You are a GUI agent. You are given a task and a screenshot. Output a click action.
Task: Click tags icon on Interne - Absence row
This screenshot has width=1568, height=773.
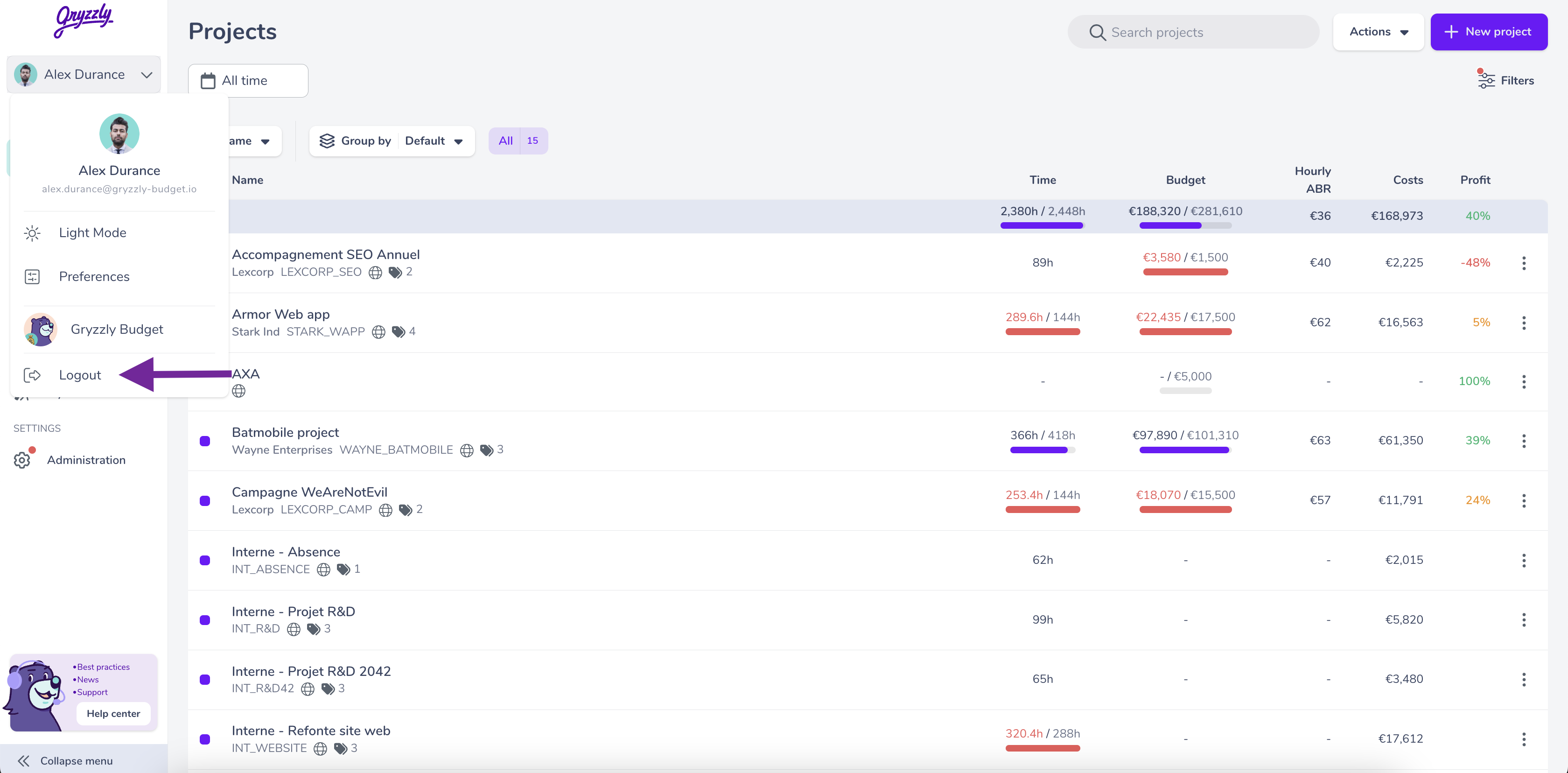tap(343, 569)
